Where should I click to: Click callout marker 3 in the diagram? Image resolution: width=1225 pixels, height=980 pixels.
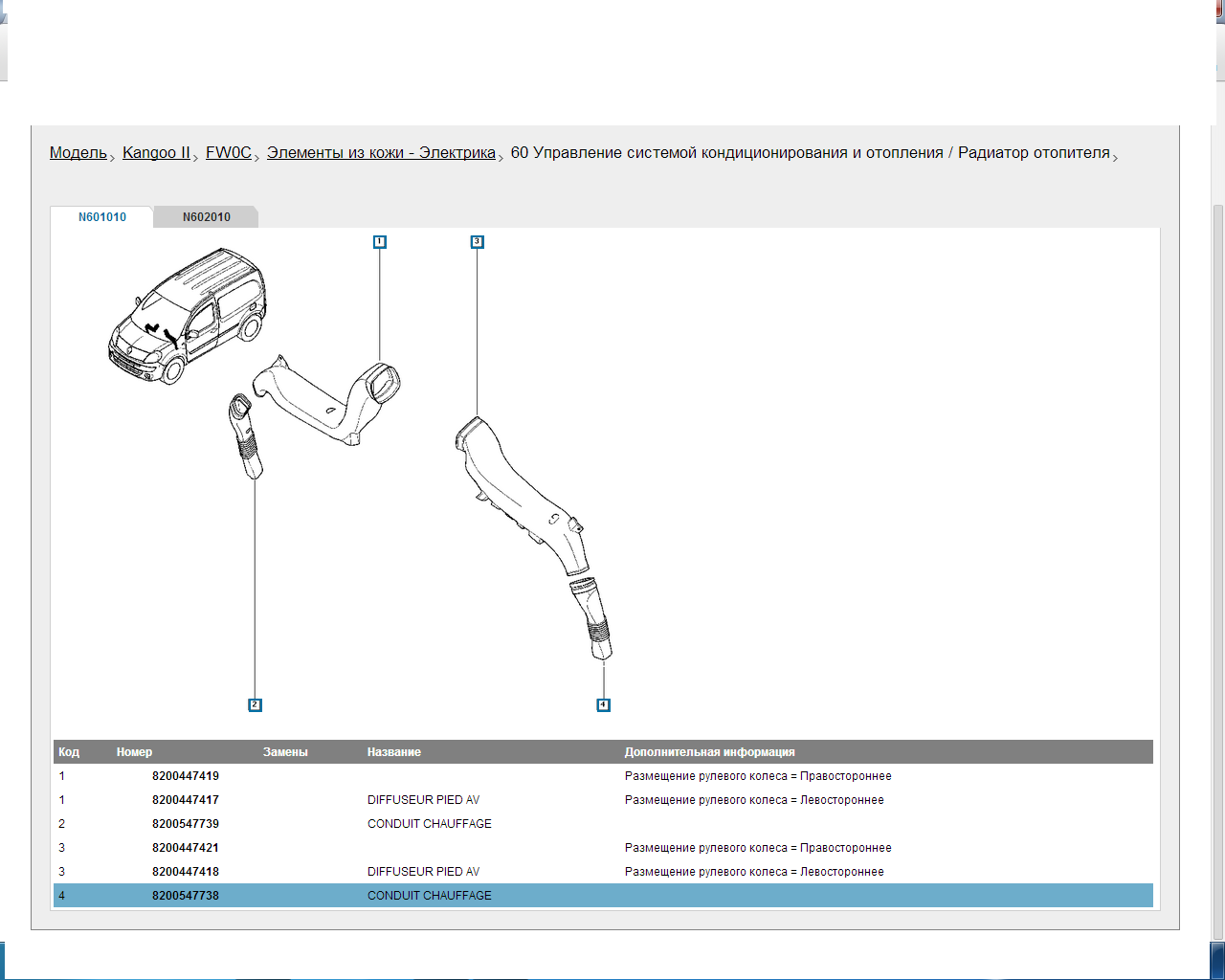[x=478, y=242]
